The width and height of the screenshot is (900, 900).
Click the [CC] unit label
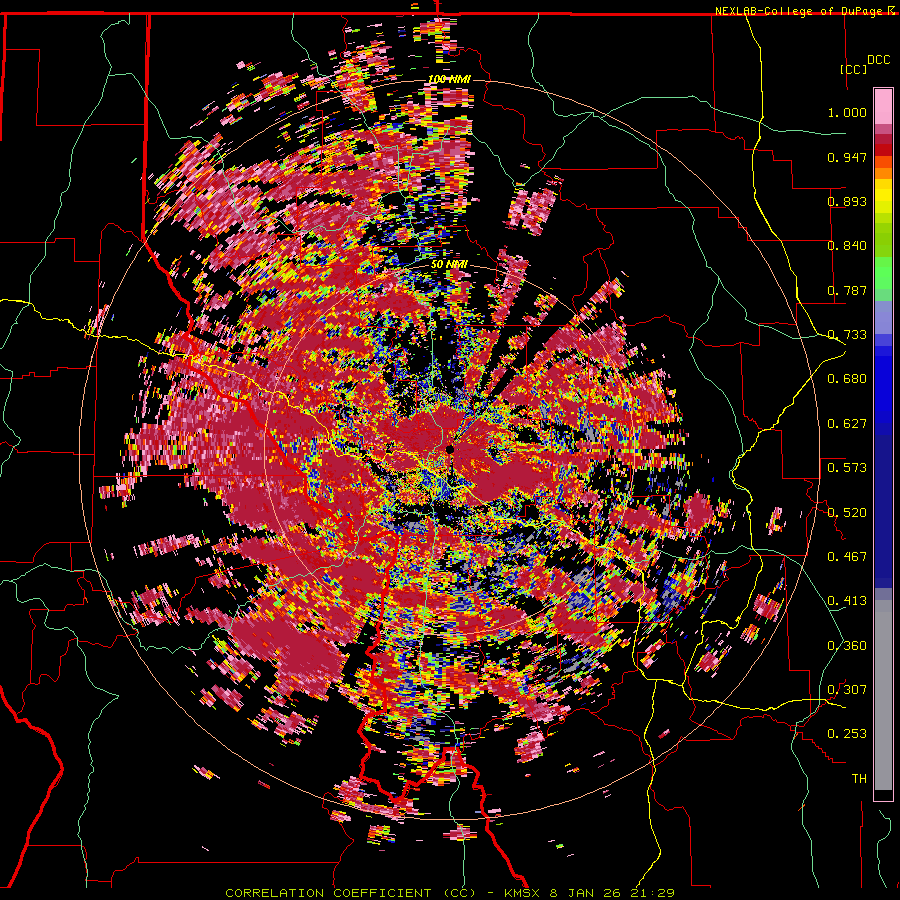853,69
